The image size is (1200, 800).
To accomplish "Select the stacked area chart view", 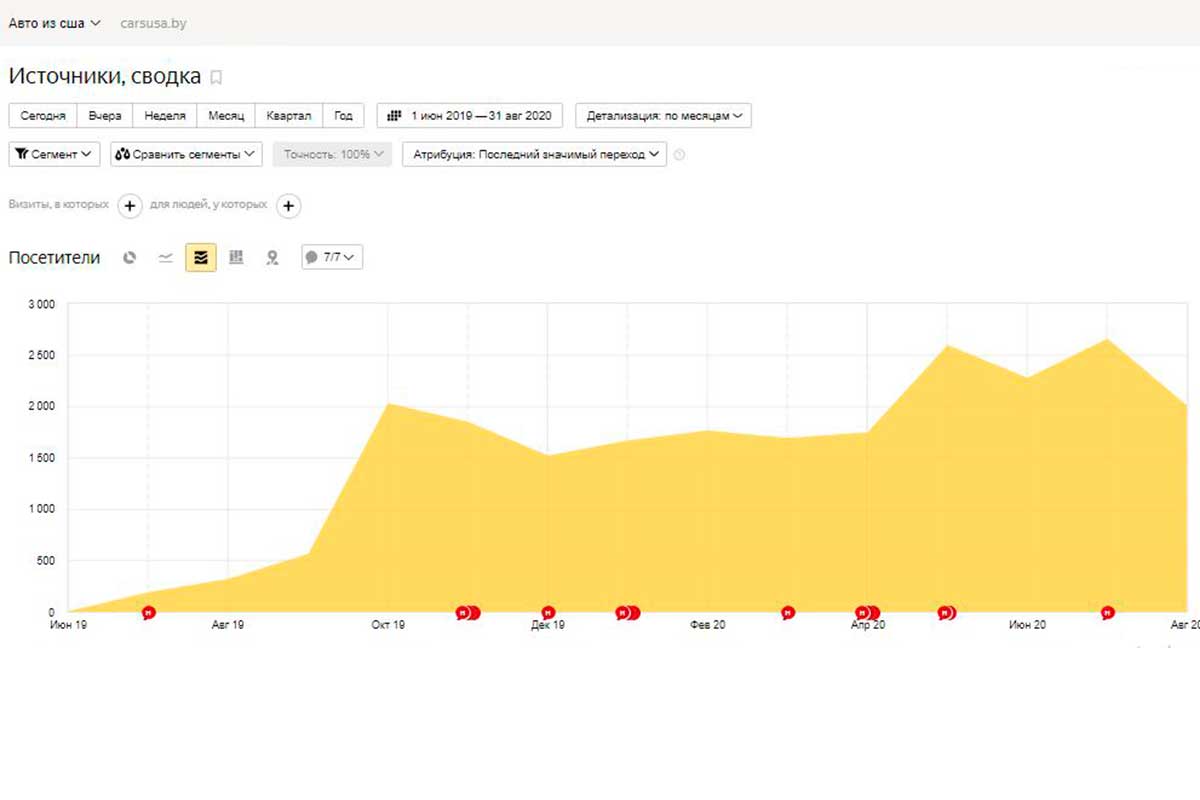I will 201,258.
